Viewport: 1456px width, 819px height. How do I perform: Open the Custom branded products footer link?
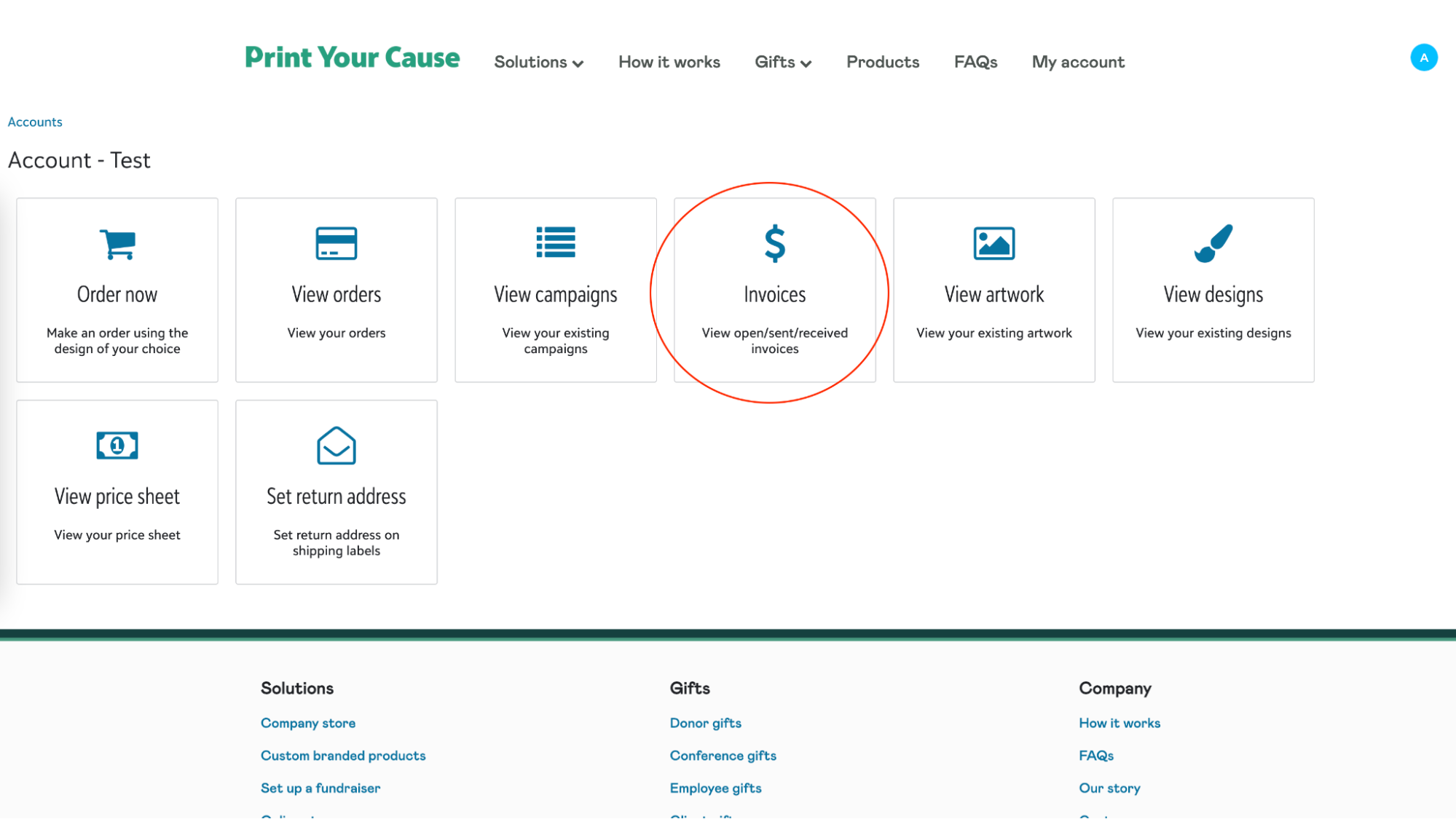343,756
